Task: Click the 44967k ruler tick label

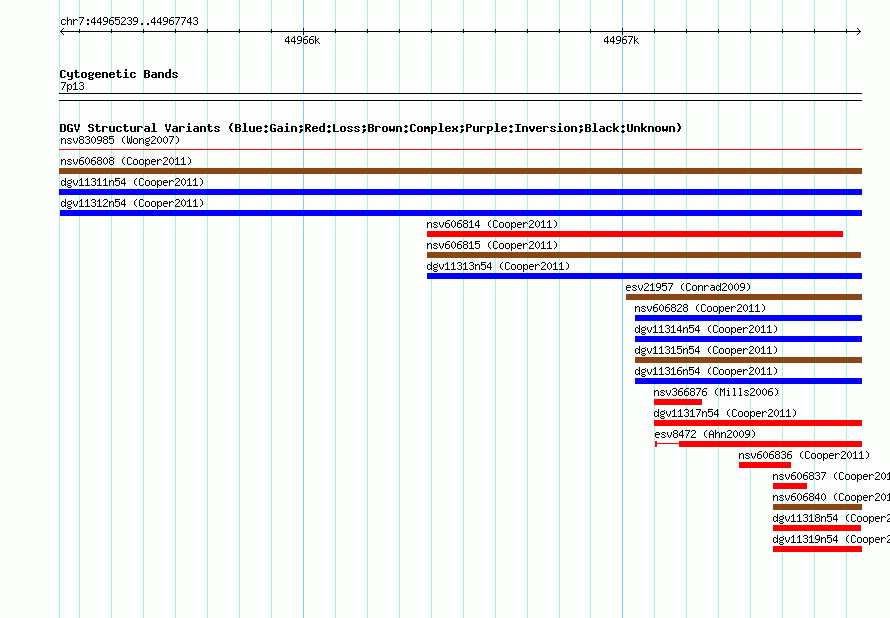Action: tap(621, 40)
